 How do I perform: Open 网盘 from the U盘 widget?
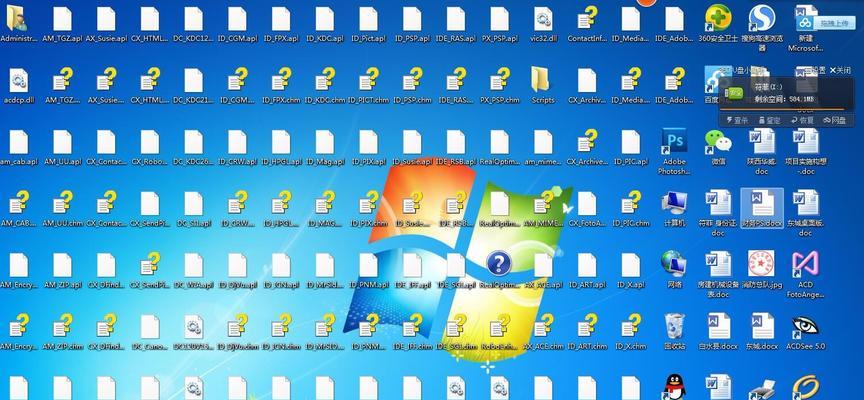[x=834, y=120]
